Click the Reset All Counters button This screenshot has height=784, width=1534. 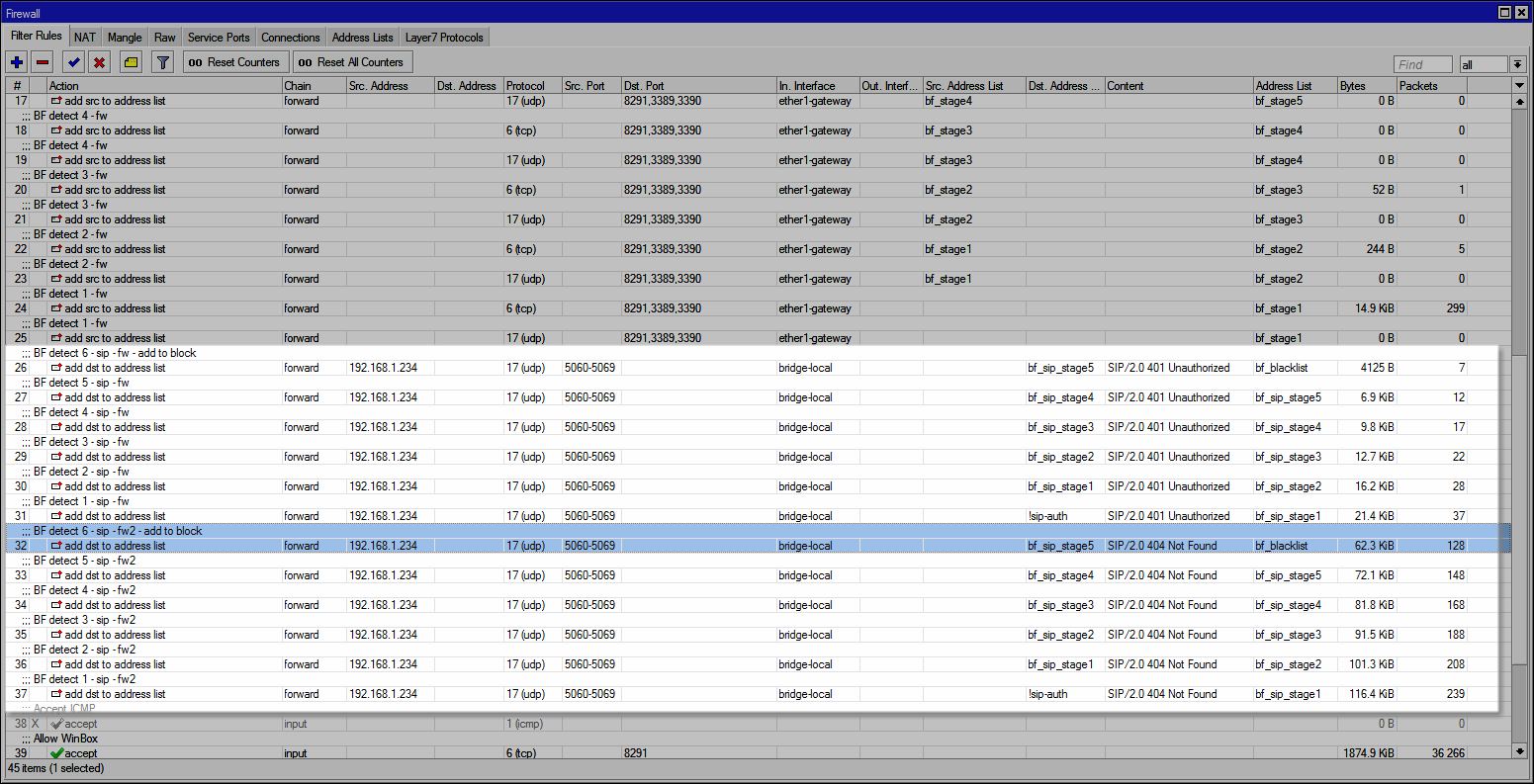pyautogui.click(x=351, y=62)
